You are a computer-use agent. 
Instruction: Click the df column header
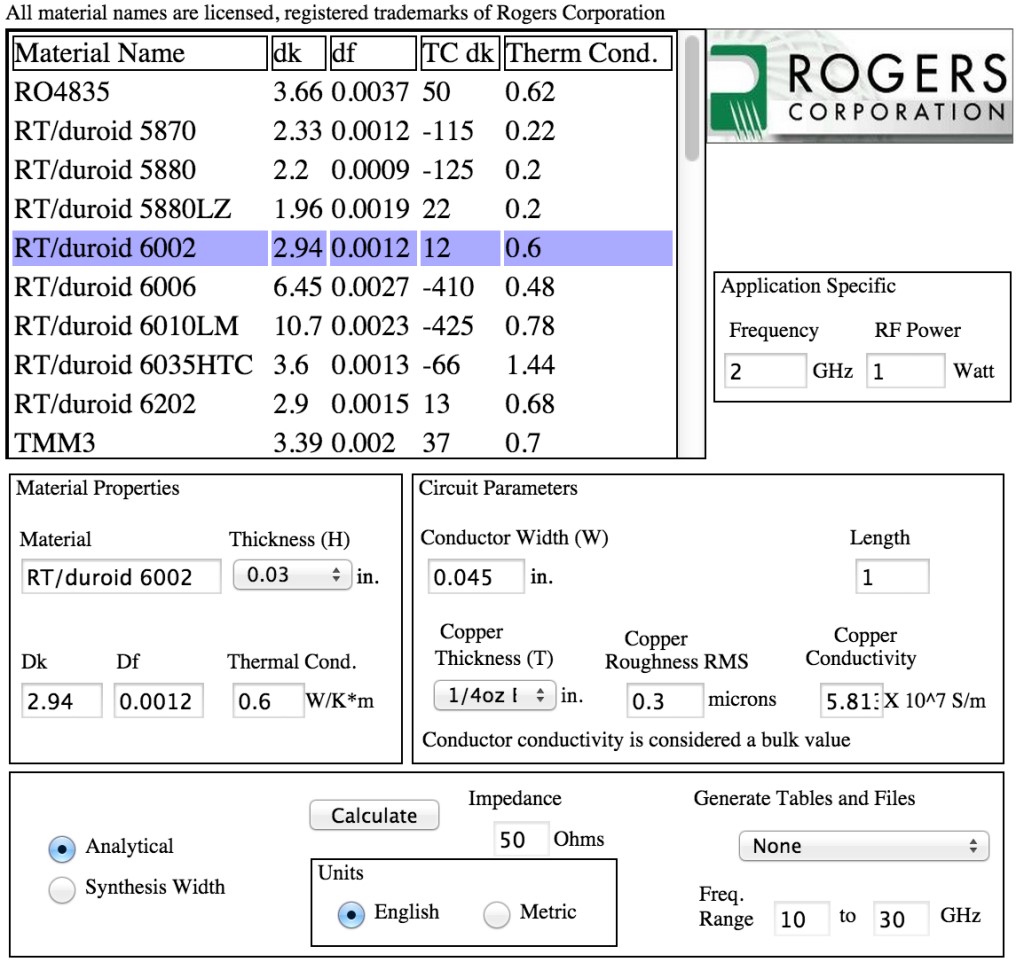[x=373, y=53]
